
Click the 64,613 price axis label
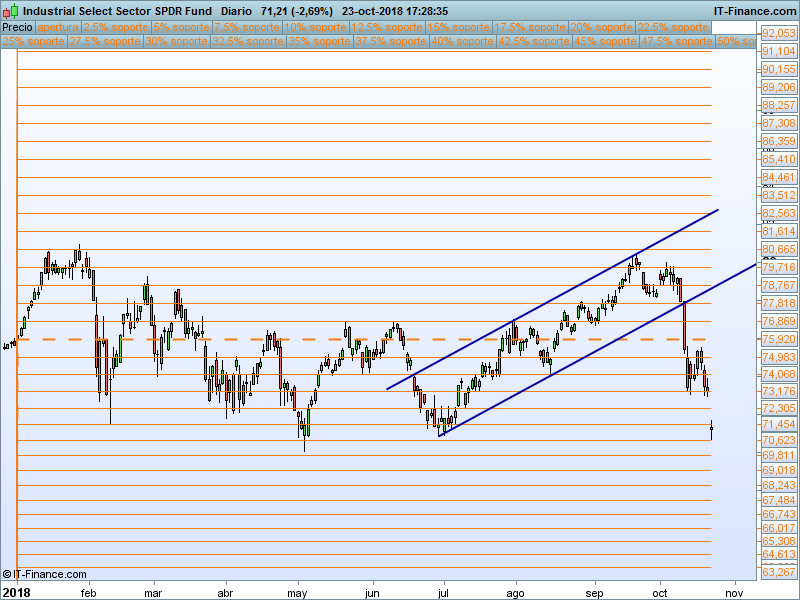(x=779, y=554)
